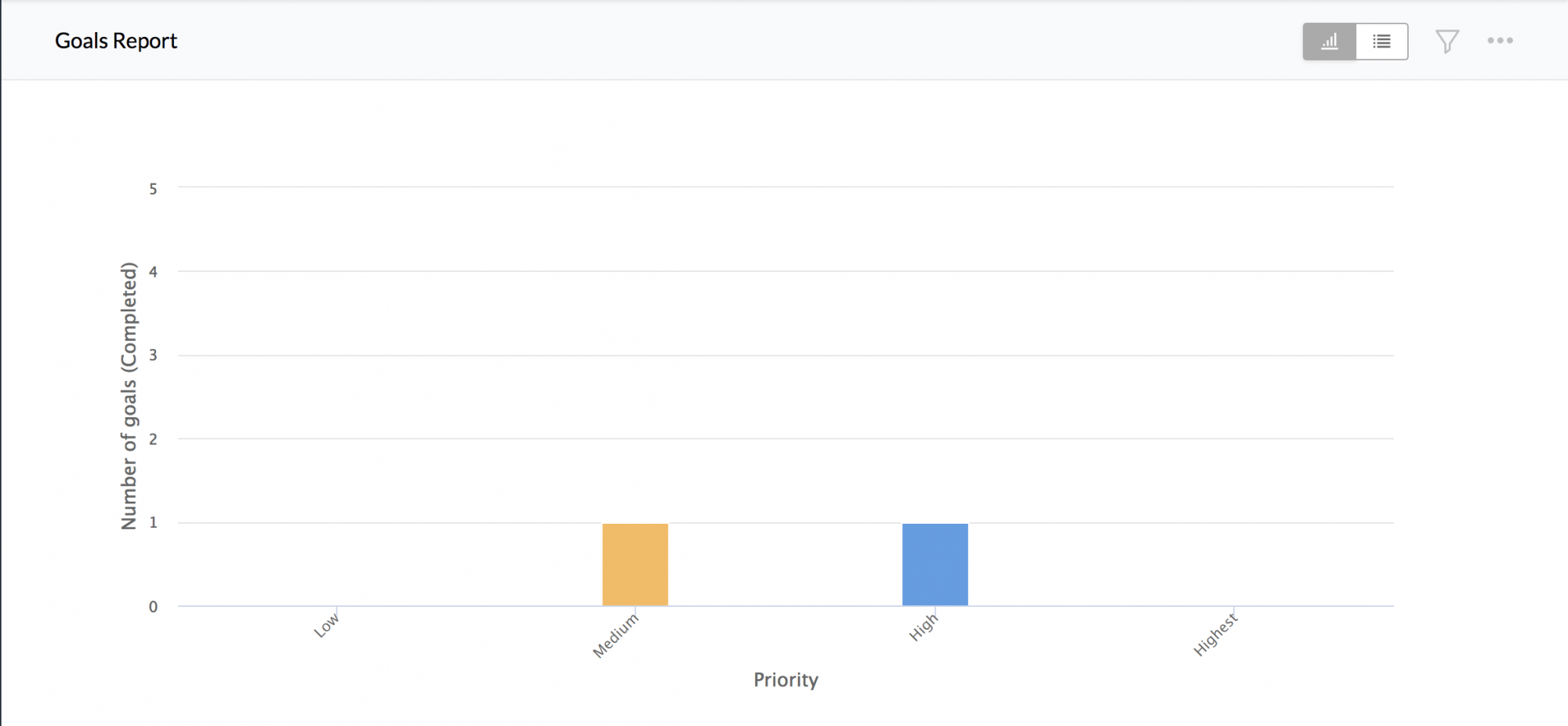The height and width of the screenshot is (726, 1568).
Task: Select the High priority axis label
Action: point(924,627)
